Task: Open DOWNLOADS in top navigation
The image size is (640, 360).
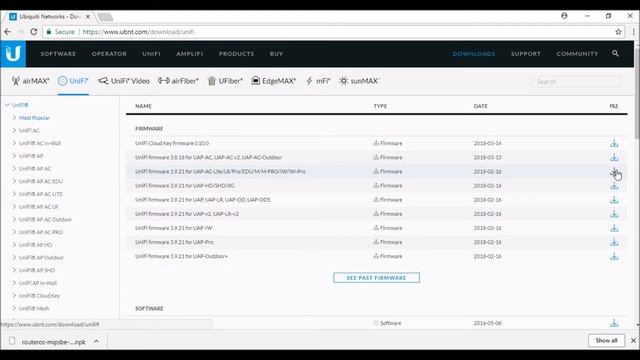Action: click(473, 54)
